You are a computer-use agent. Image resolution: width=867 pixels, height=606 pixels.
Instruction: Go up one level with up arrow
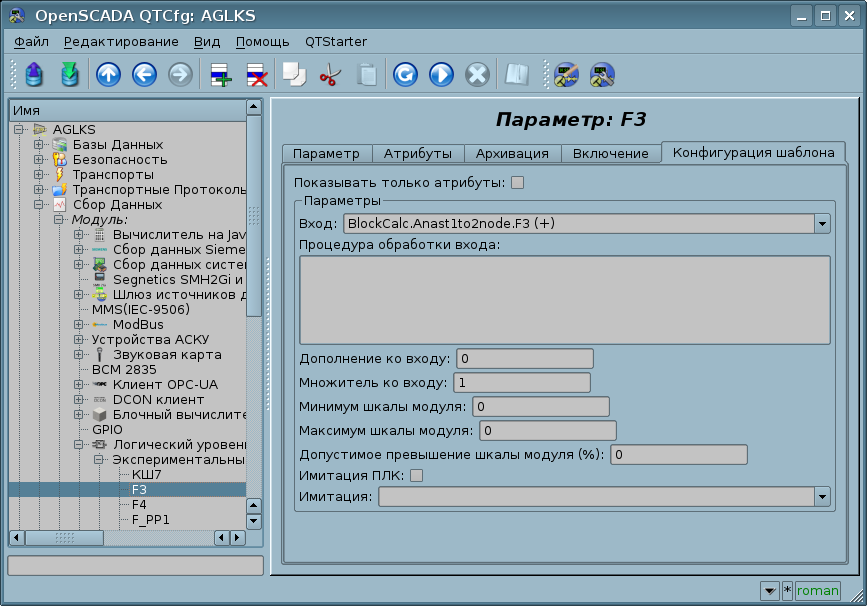click(108, 75)
